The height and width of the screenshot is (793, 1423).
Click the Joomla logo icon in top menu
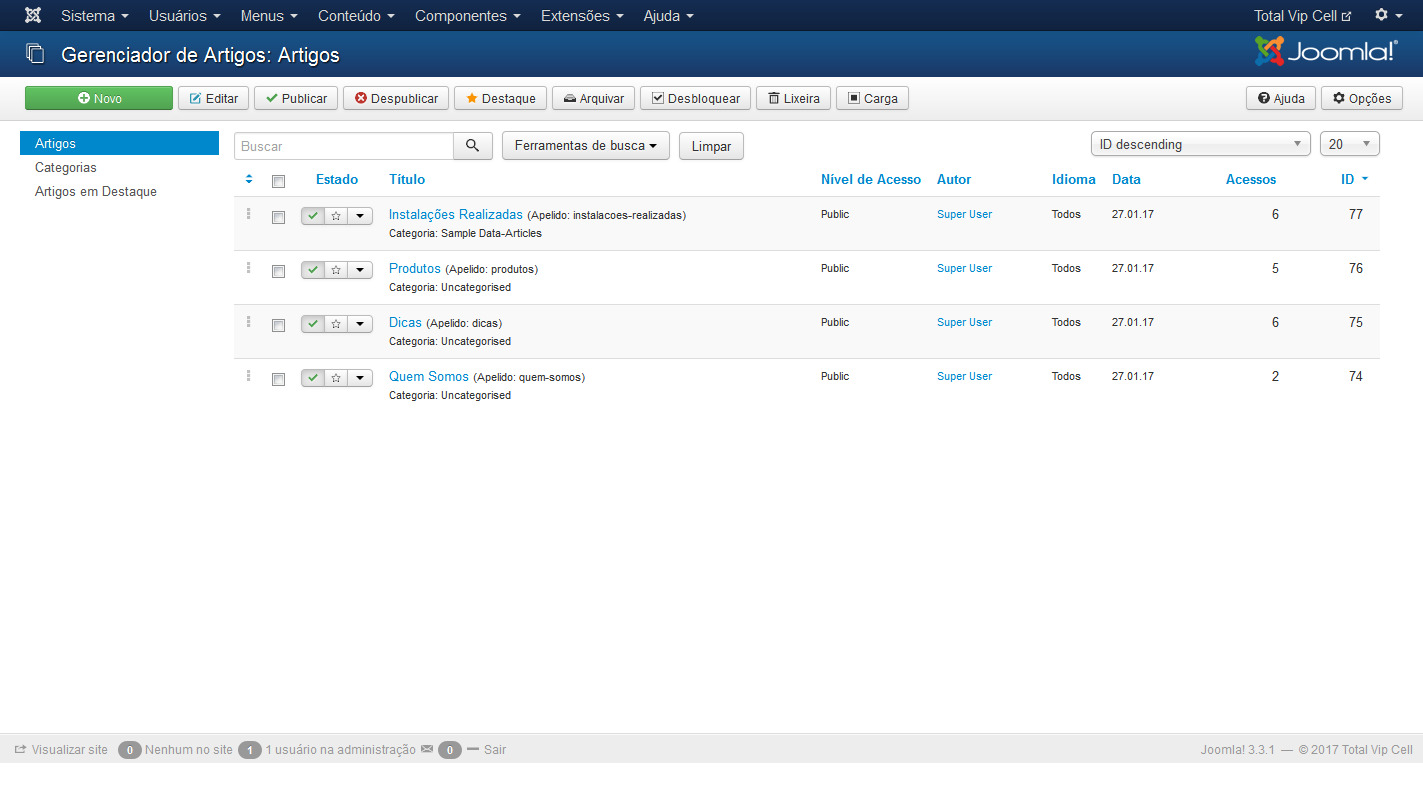tap(33, 15)
